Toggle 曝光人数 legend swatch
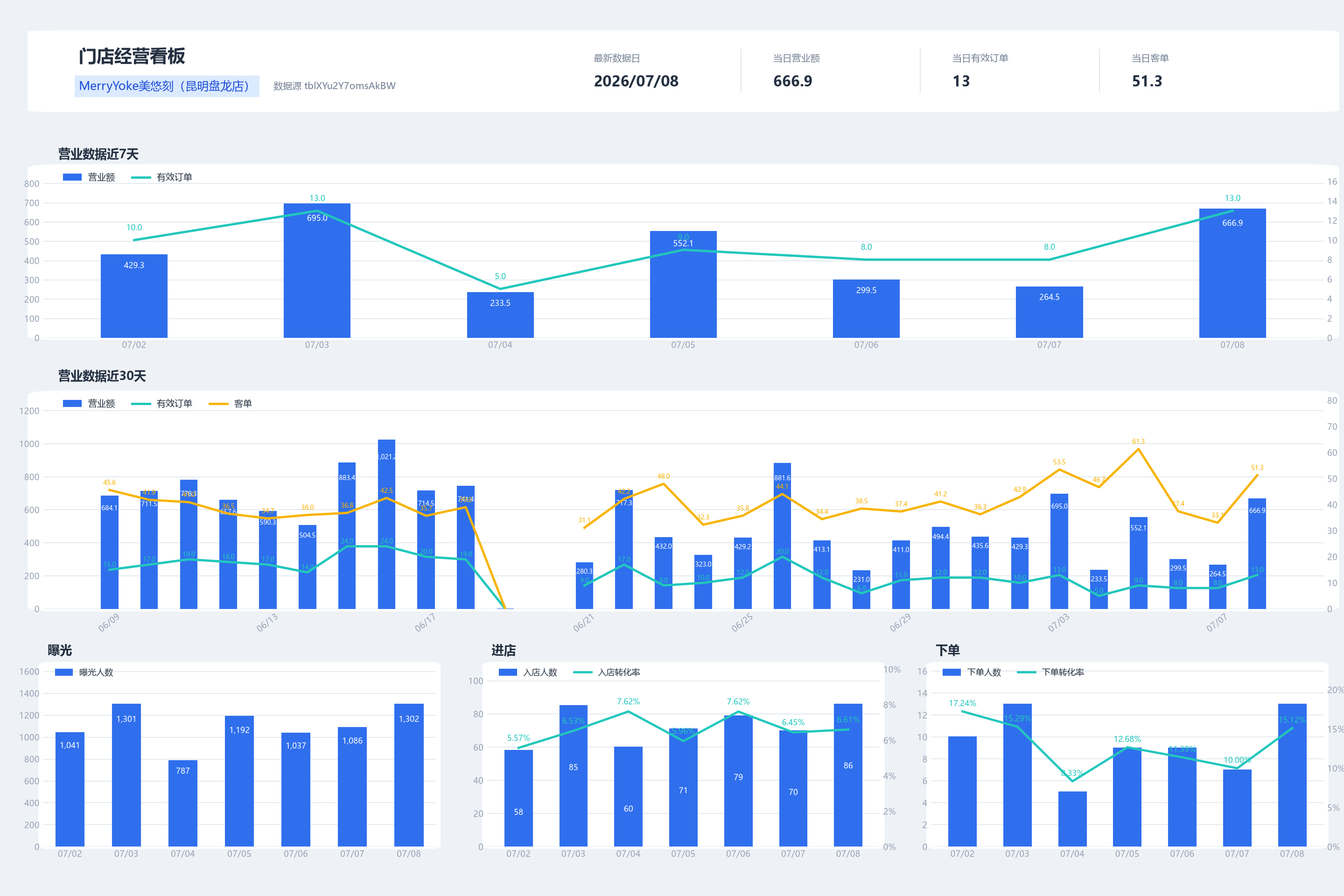This screenshot has height=896, width=1344. pyautogui.click(x=63, y=672)
